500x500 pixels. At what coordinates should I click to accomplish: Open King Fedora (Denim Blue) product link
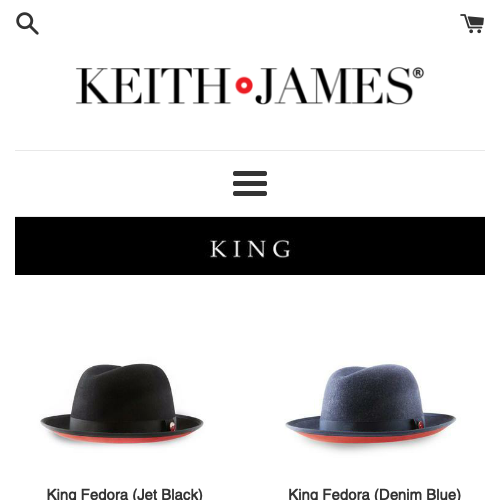click(375, 494)
